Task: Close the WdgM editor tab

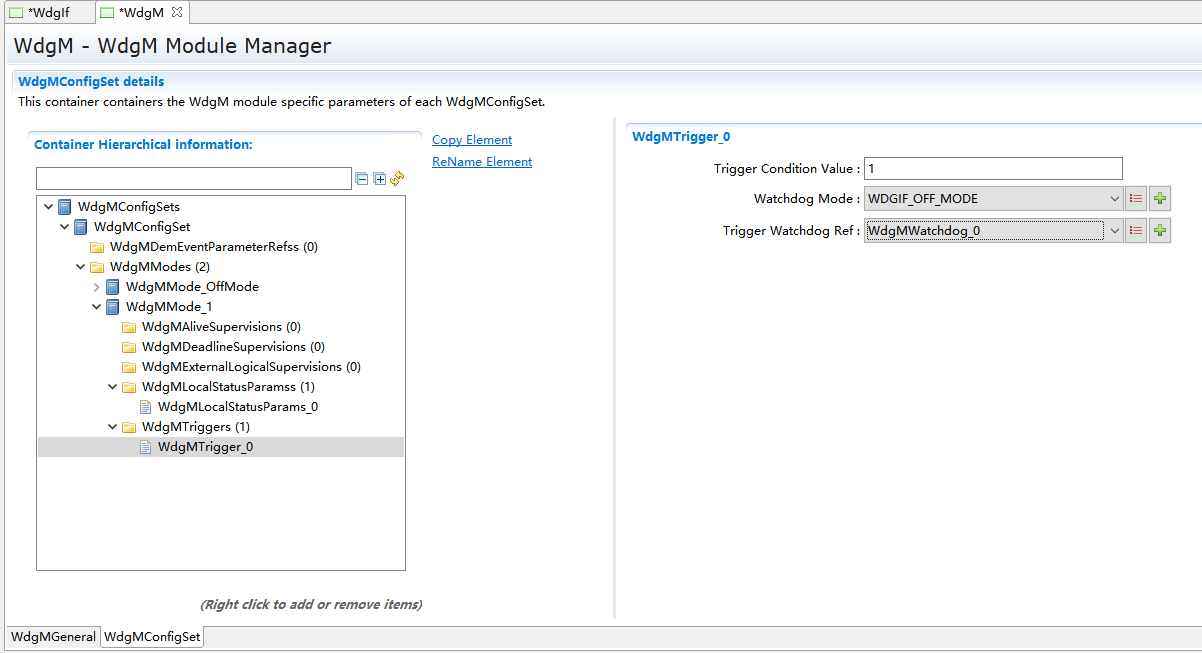Action: click(x=177, y=12)
